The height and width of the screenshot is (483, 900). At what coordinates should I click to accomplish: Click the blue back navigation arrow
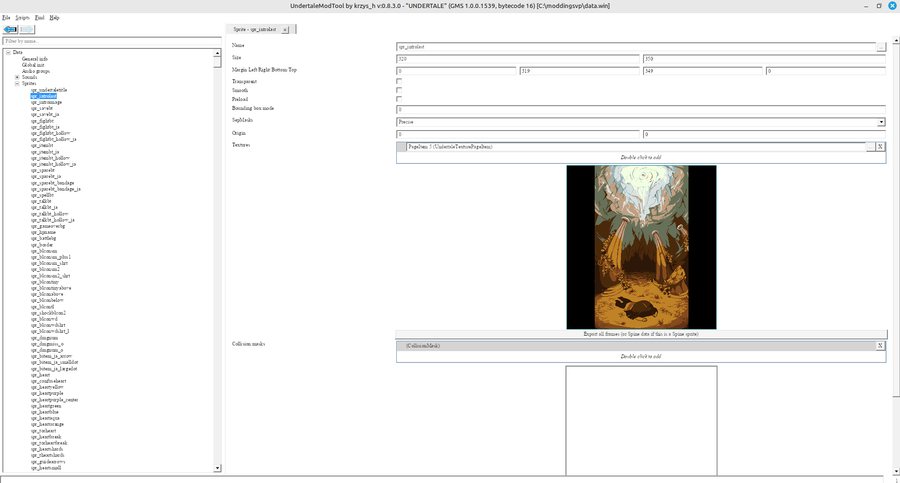point(10,29)
